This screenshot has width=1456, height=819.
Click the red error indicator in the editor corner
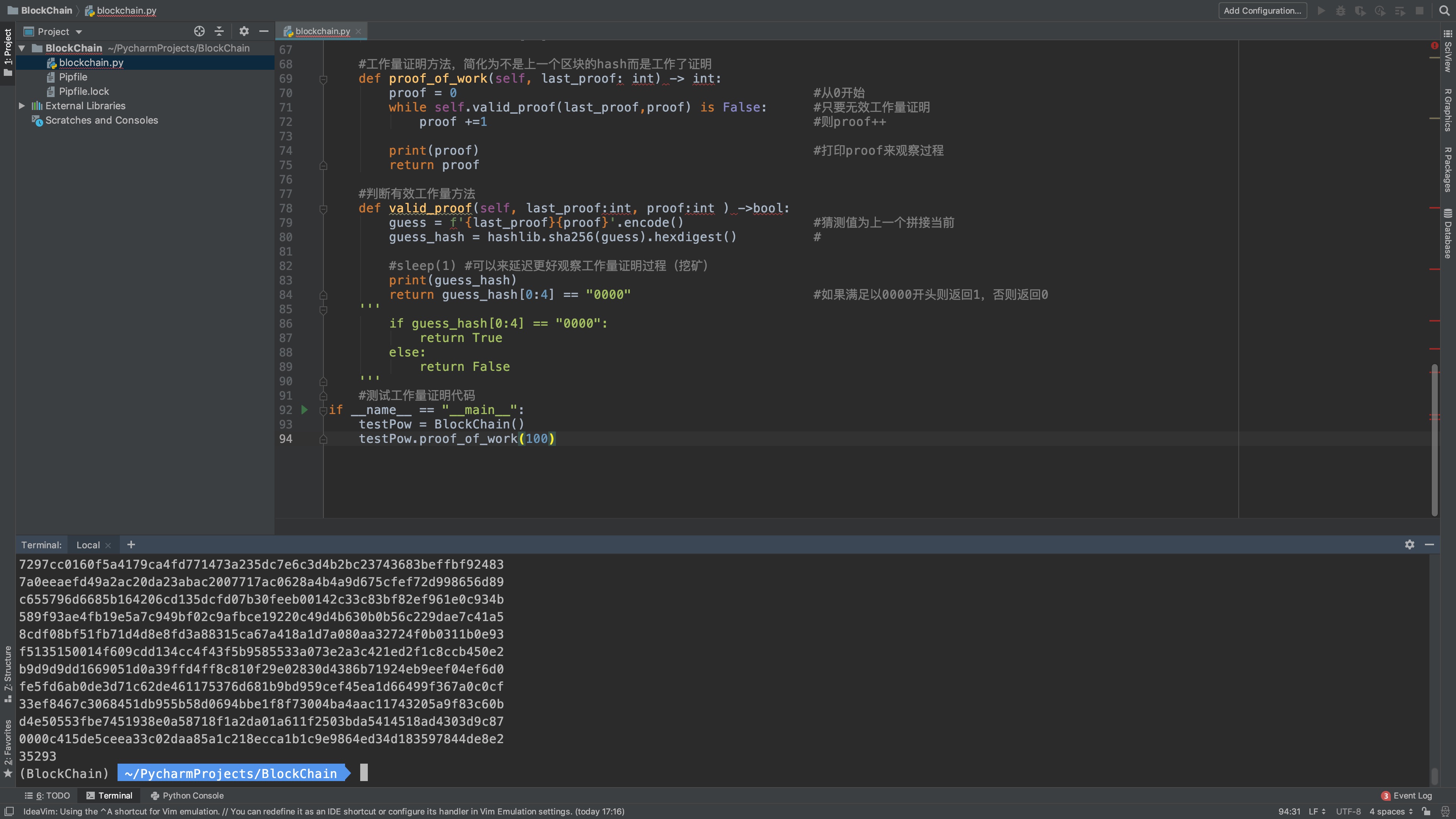pyautogui.click(x=1434, y=45)
